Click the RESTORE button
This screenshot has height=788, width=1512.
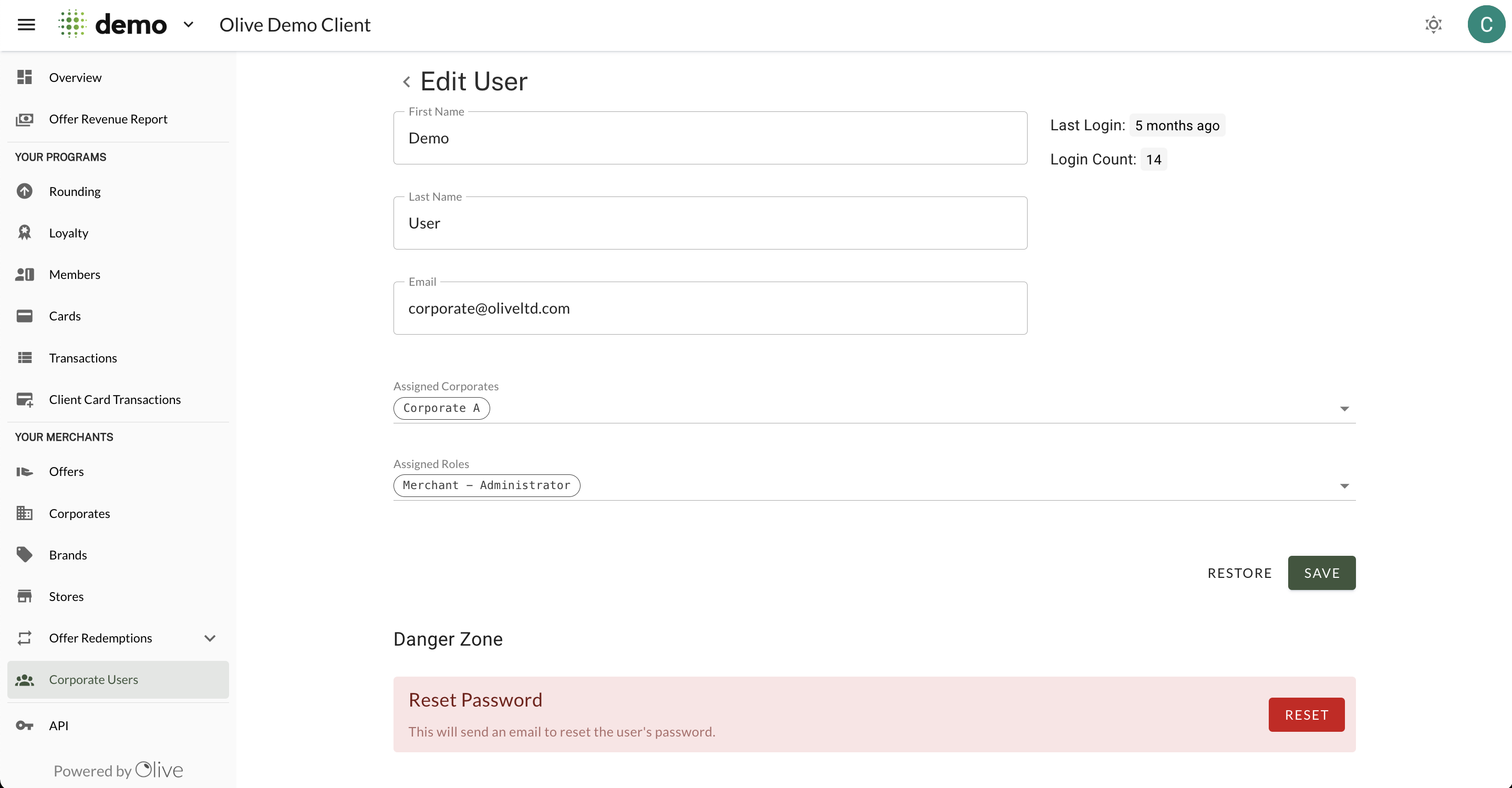click(1240, 573)
